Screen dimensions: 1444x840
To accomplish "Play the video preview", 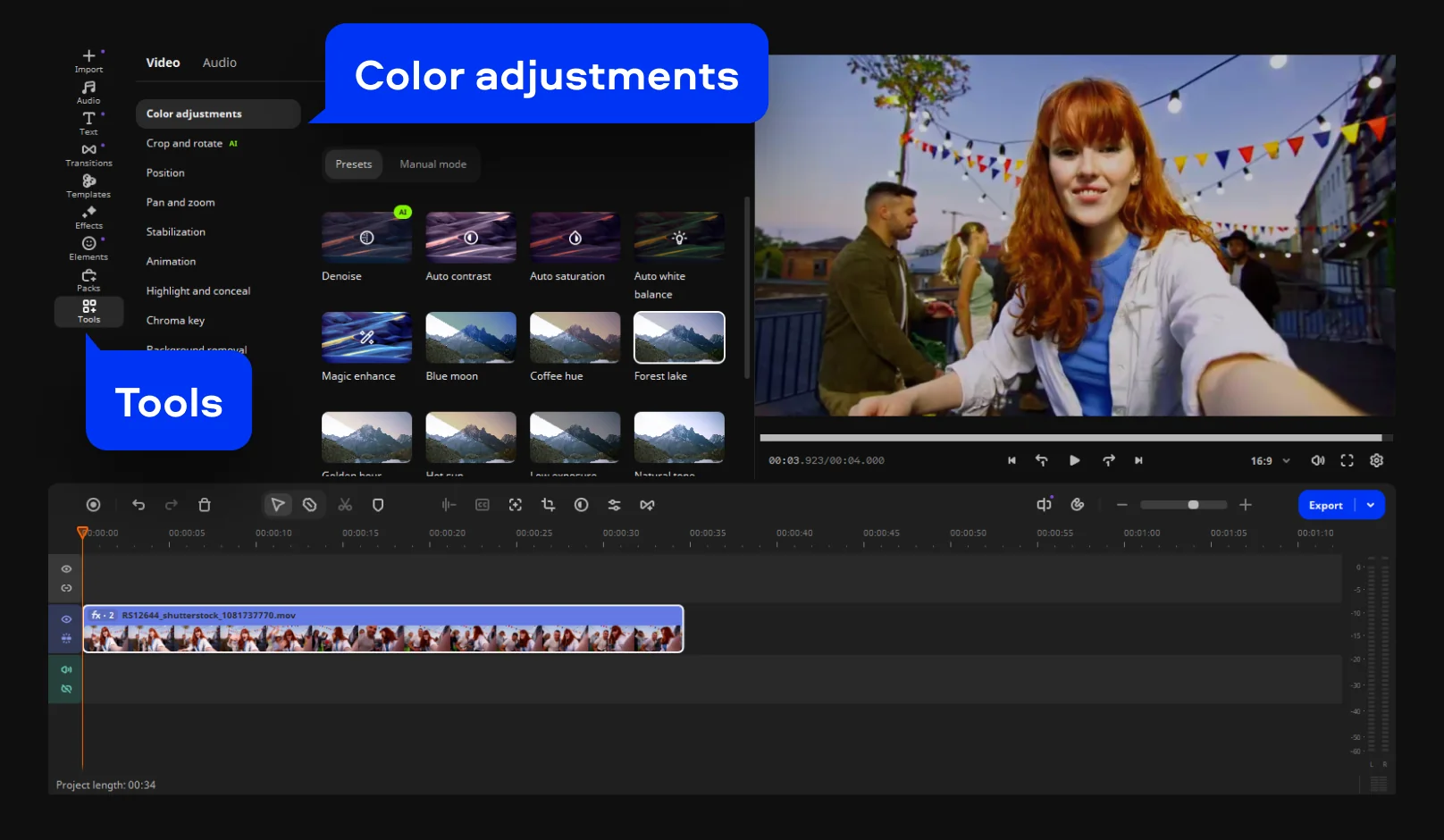I will 1075,460.
